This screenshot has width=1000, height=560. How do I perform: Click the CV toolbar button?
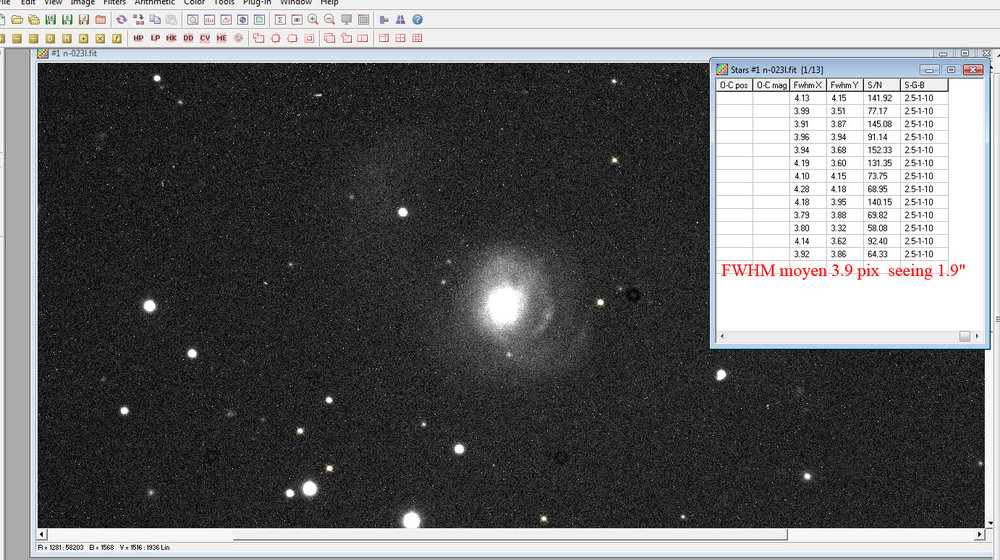[205, 38]
